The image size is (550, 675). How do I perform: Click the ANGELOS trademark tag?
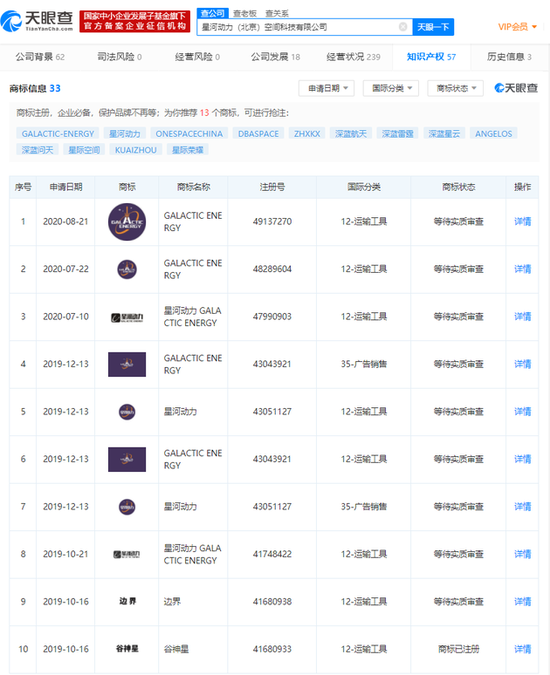[494, 134]
